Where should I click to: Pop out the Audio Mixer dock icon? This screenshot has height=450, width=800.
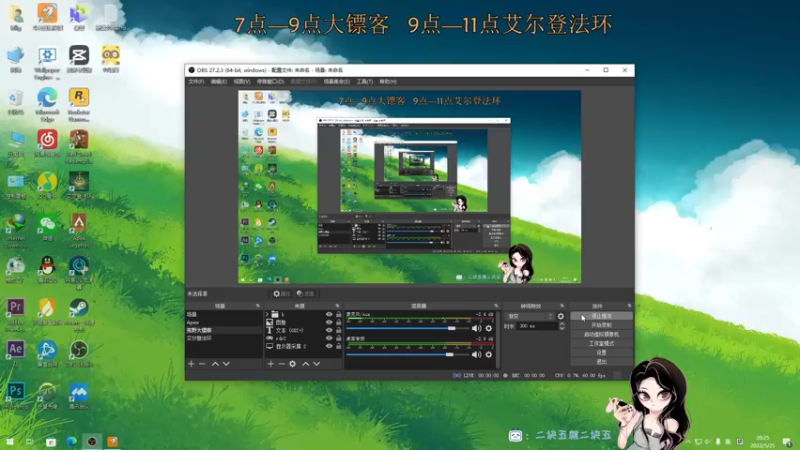click(x=496, y=306)
